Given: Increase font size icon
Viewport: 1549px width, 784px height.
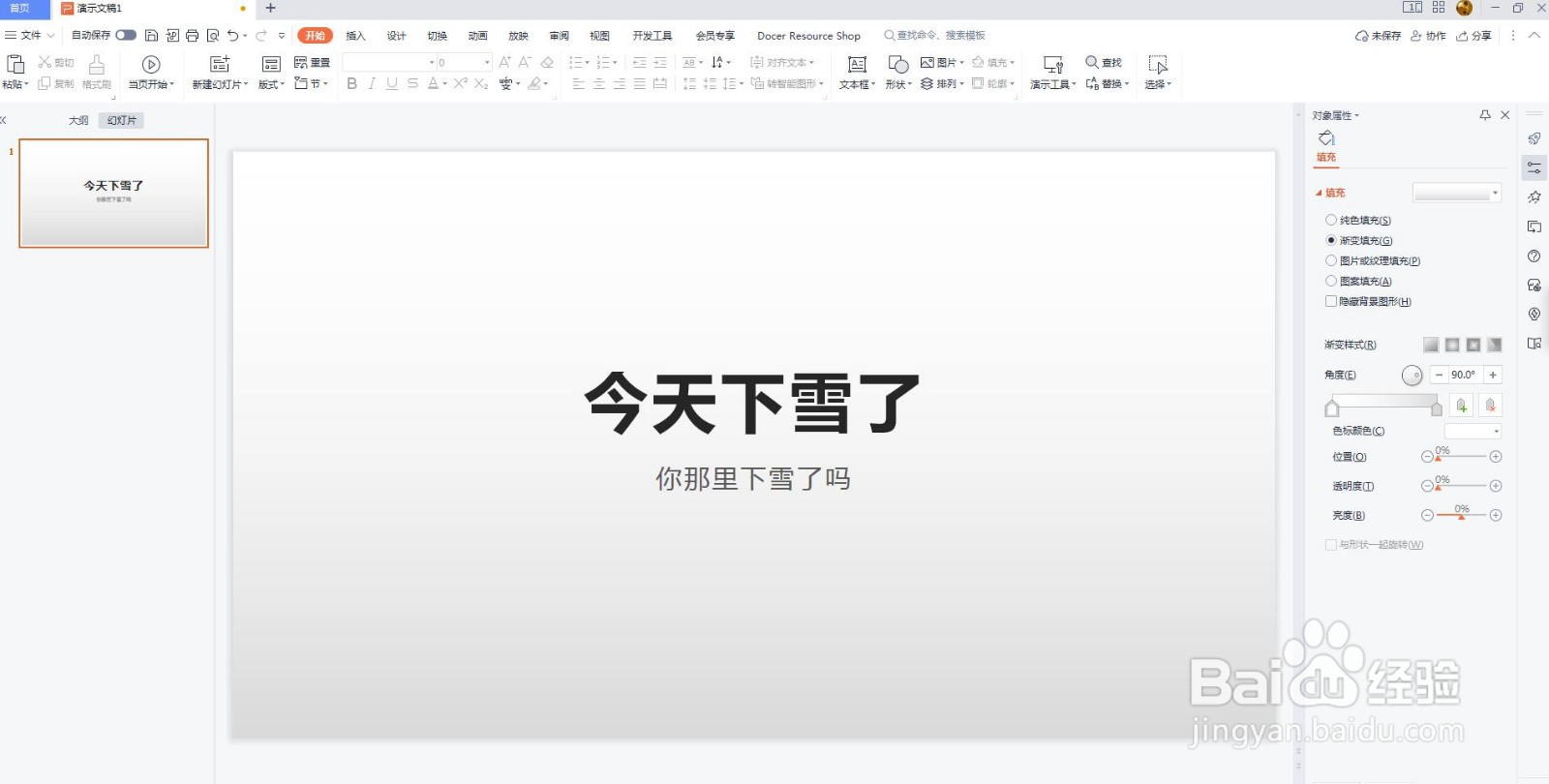Looking at the screenshot, I should pos(504,62).
